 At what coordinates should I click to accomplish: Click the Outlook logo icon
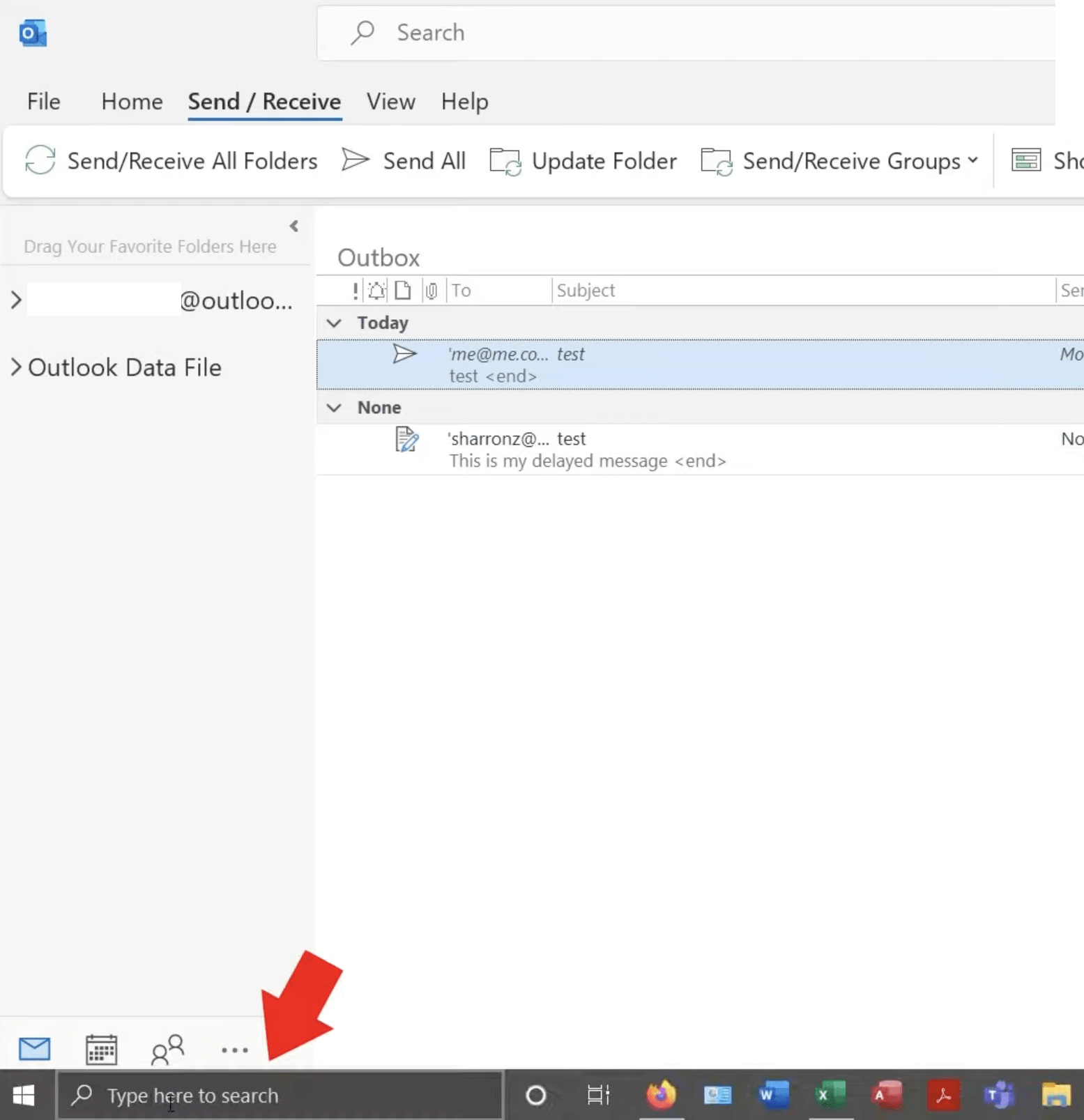(x=33, y=33)
